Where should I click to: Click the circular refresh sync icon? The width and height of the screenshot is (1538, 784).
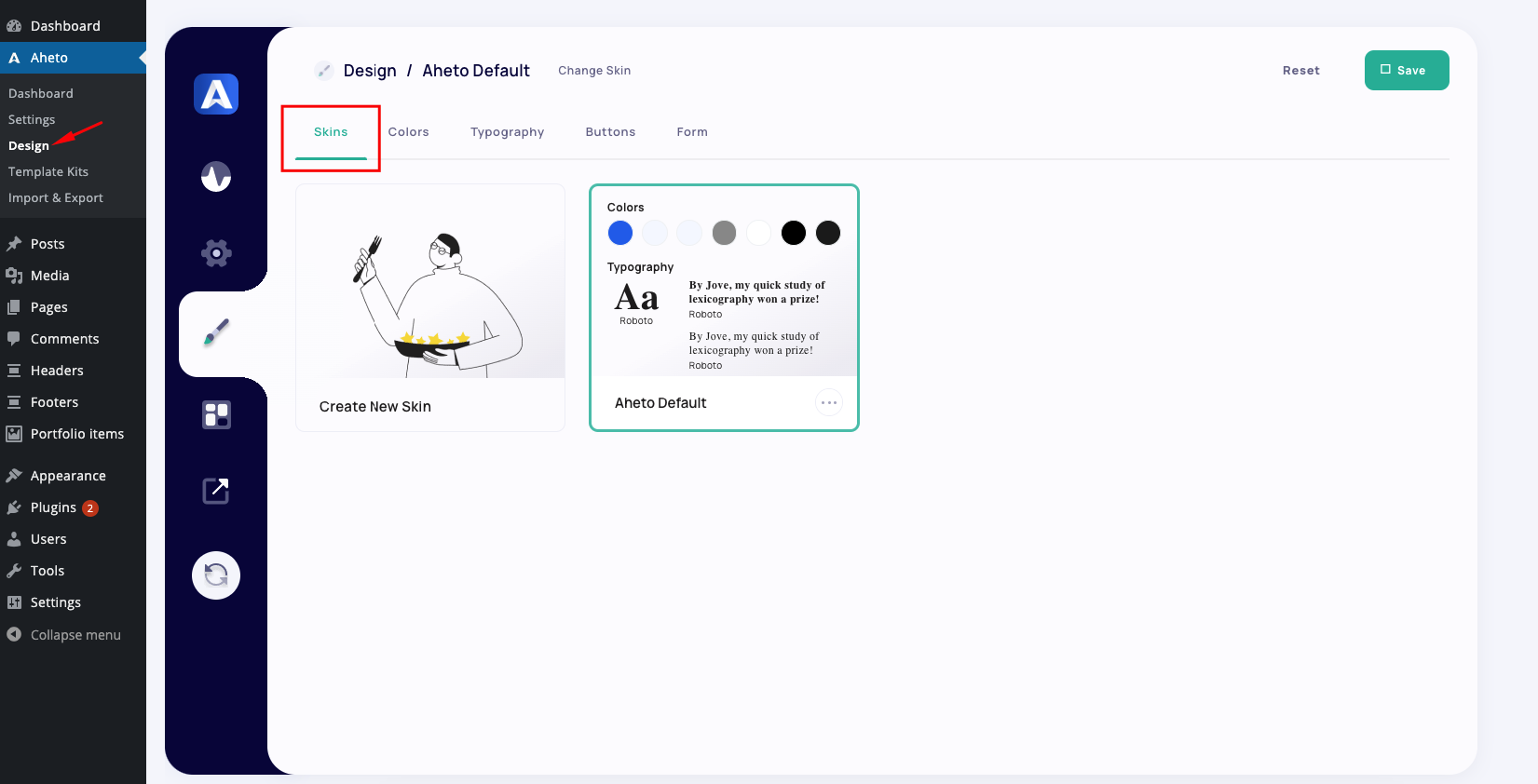point(216,575)
